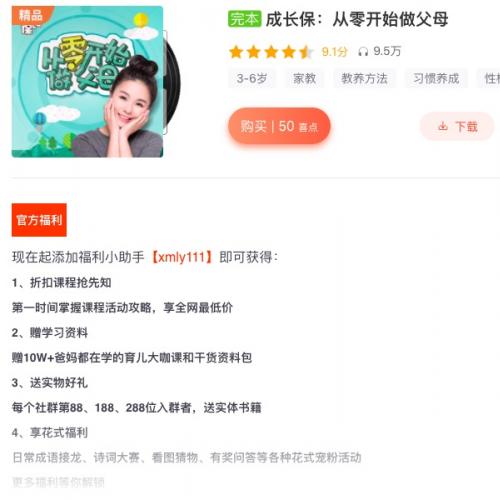This screenshot has height=500, width=500.
Task: Click the 精品 corner badge on cover
Action: (x=30, y=15)
